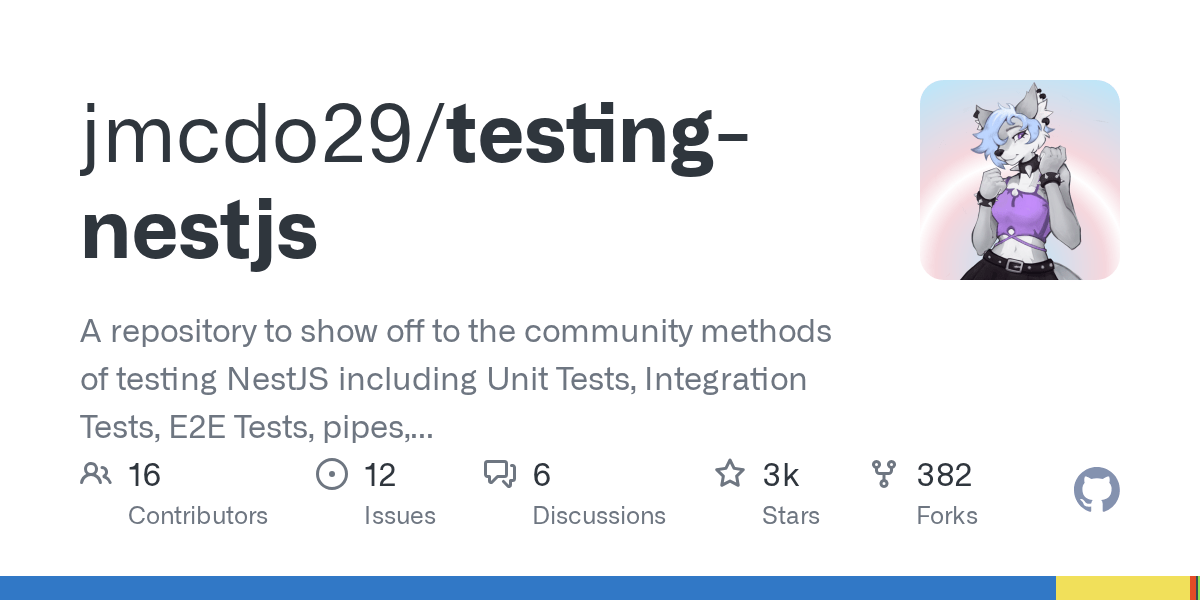Click the Contributors people icon
The width and height of the screenshot is (1200, 600).
[96, 474]
